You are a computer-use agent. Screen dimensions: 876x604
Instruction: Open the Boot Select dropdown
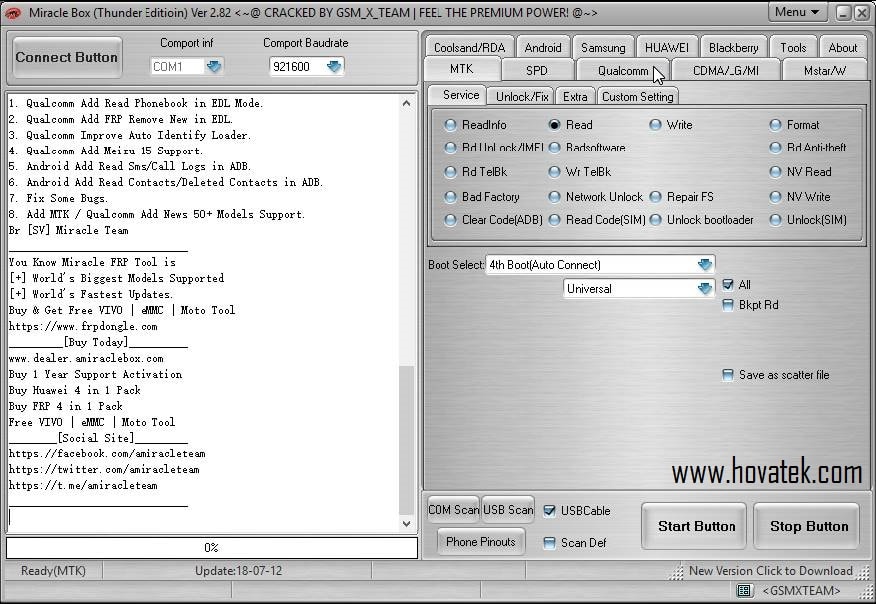(x=705, y=264)
